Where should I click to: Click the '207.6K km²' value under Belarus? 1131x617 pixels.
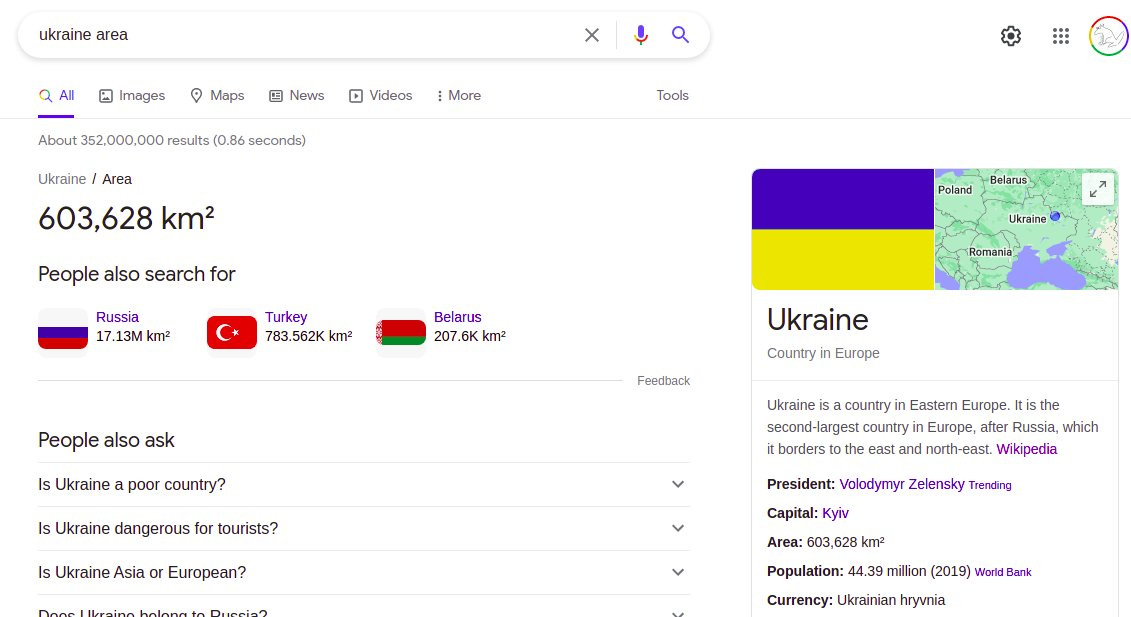click(470, 336)
